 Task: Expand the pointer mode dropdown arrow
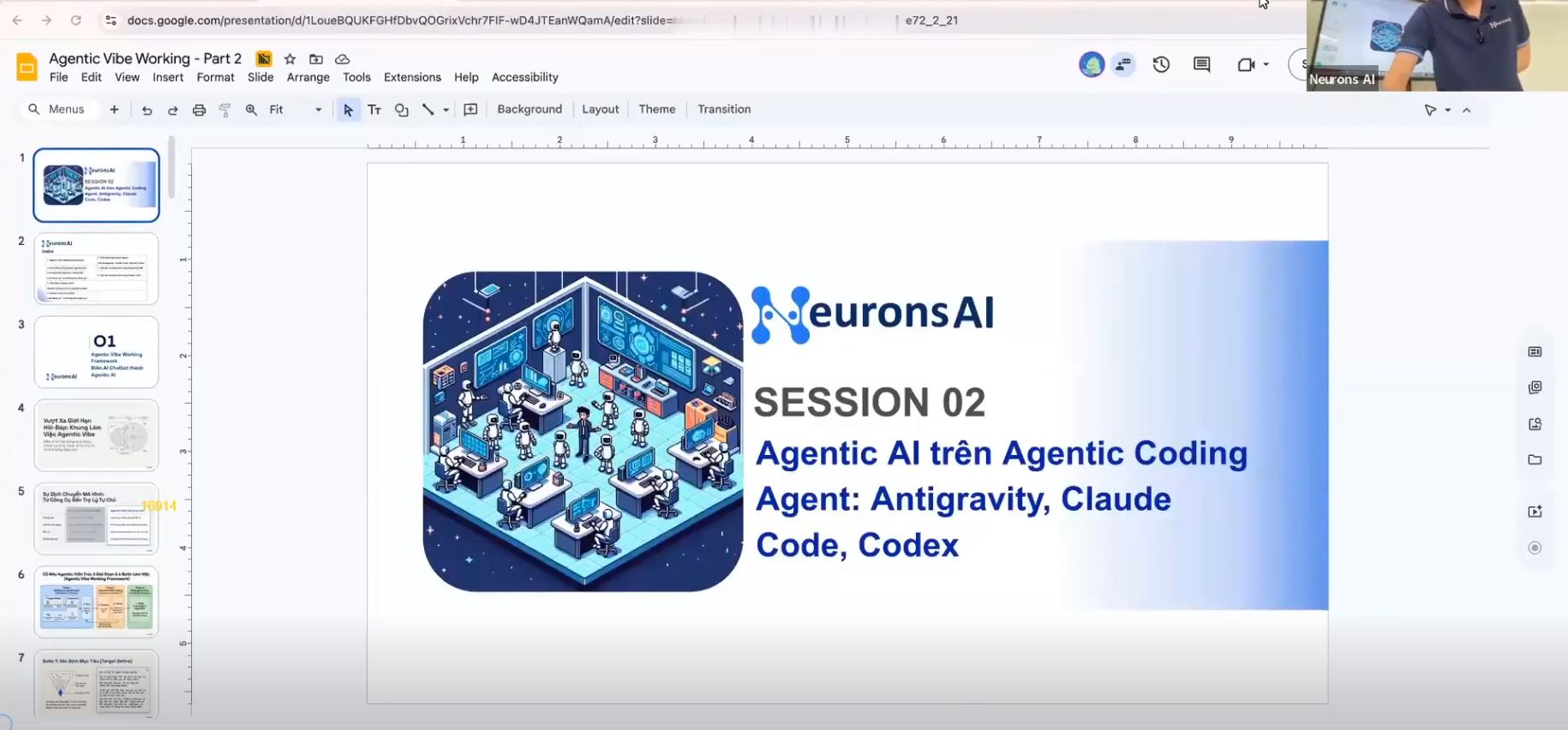pos(1448,110)
